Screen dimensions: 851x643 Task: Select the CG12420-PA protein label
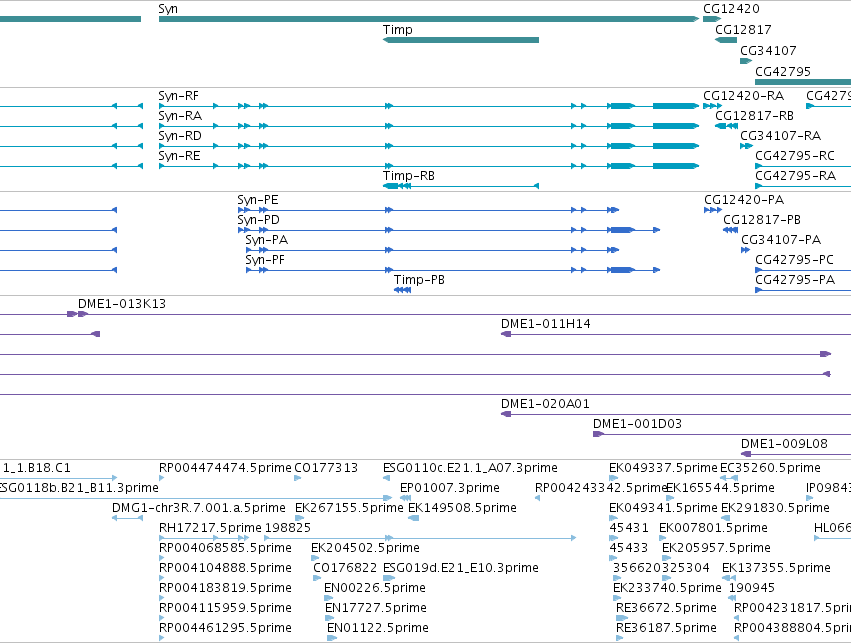click(x=744, y=200)
